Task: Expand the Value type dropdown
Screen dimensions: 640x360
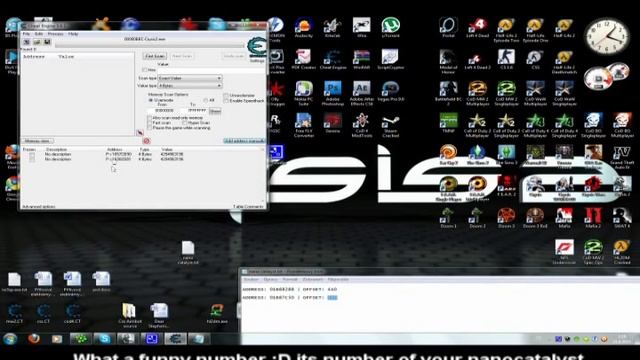Action: pos(190,86)
